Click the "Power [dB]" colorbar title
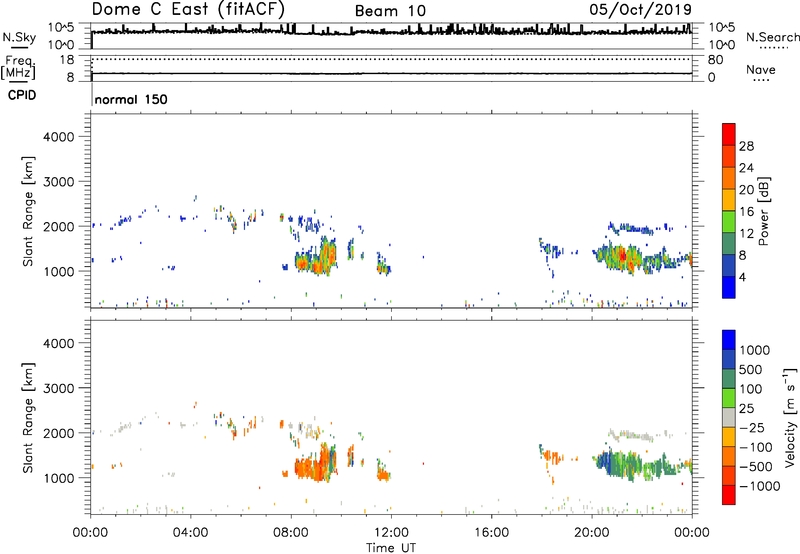Viewport: 800px width, 554px height. 763,211
